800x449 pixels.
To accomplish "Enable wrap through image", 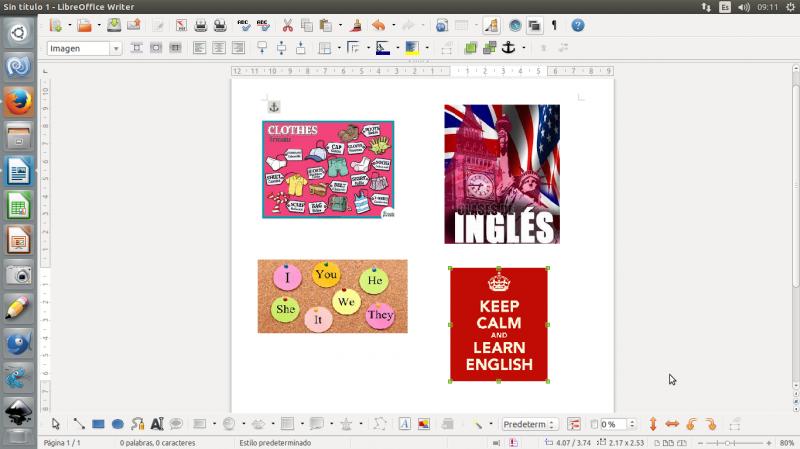I will [175, 48].
